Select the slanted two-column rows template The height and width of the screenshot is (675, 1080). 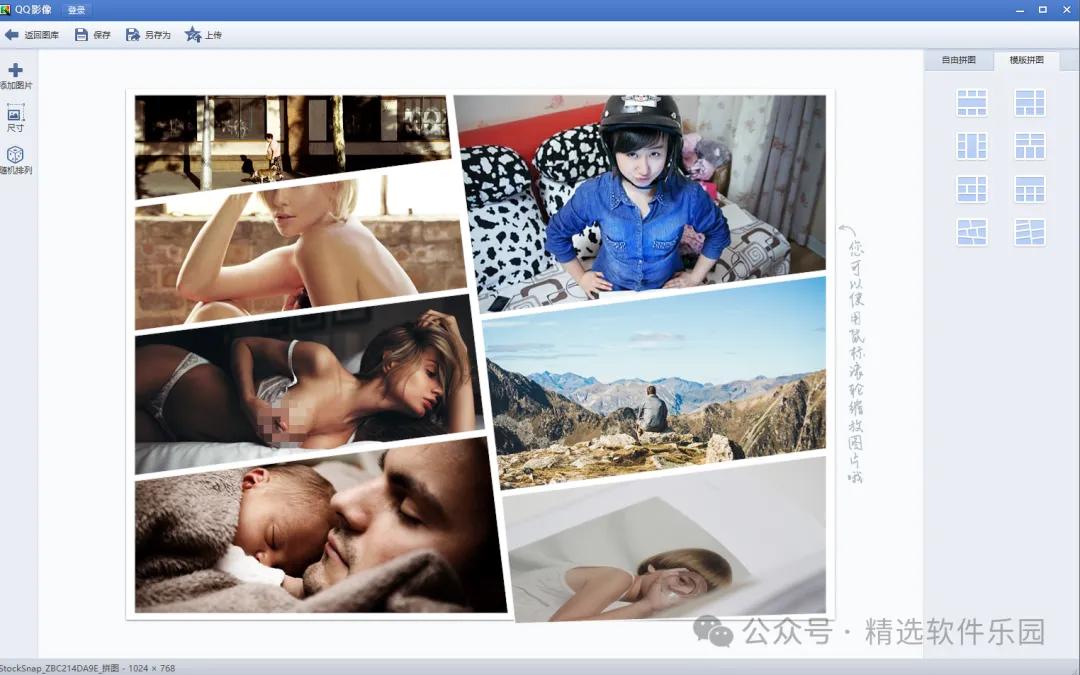(x=1030, y=232)
